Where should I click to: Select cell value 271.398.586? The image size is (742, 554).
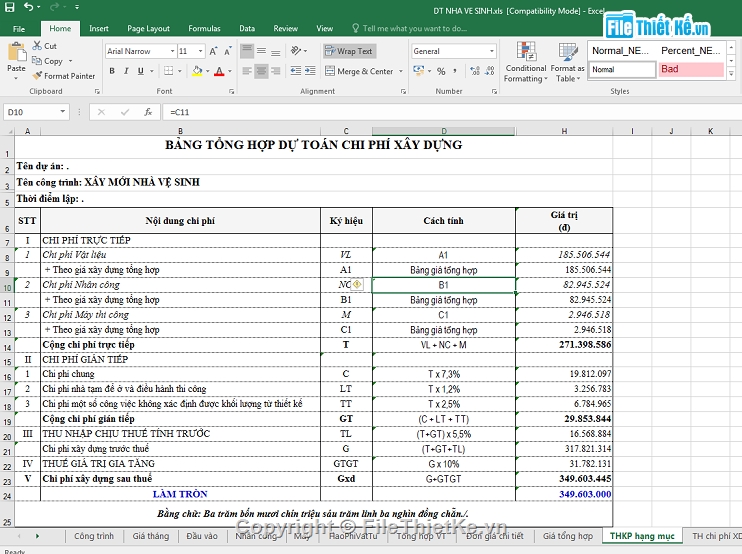coord(564,344)
